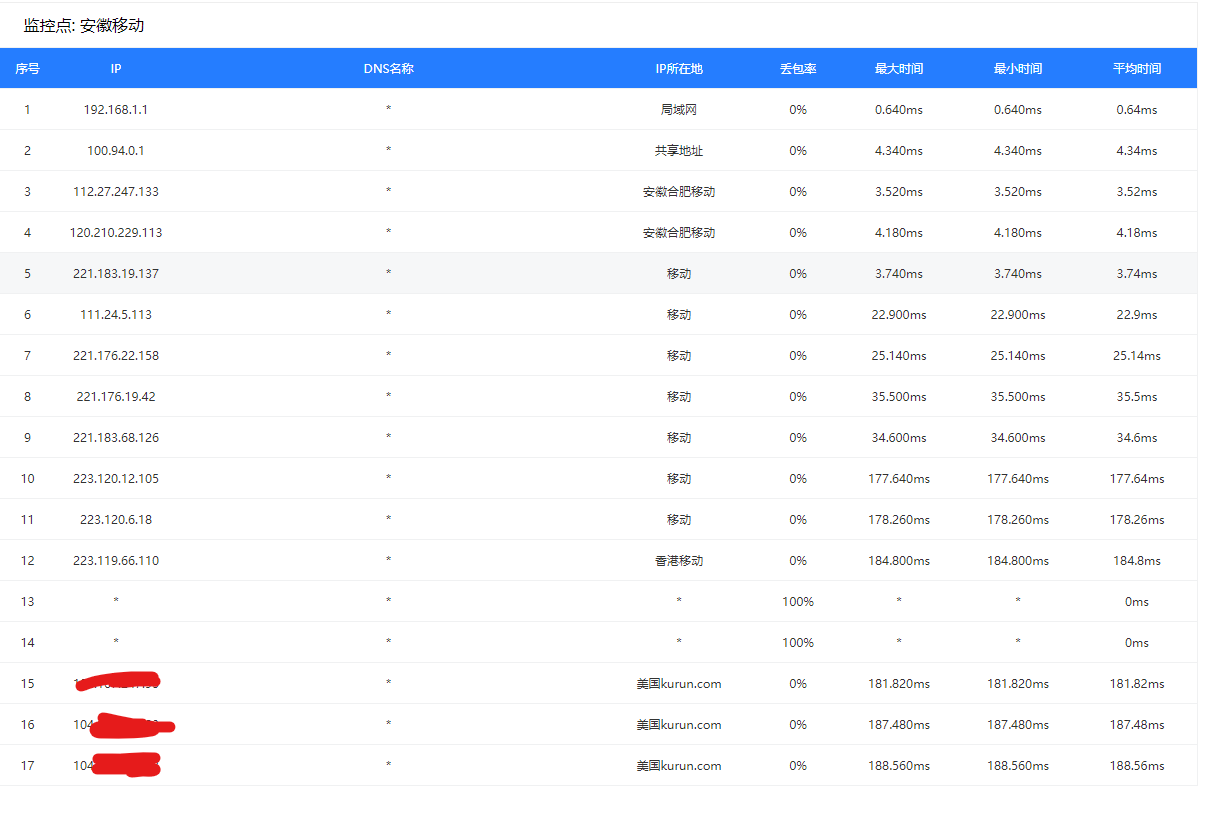Click min time 3.520ms in row 3

(x=1018, y=192)
